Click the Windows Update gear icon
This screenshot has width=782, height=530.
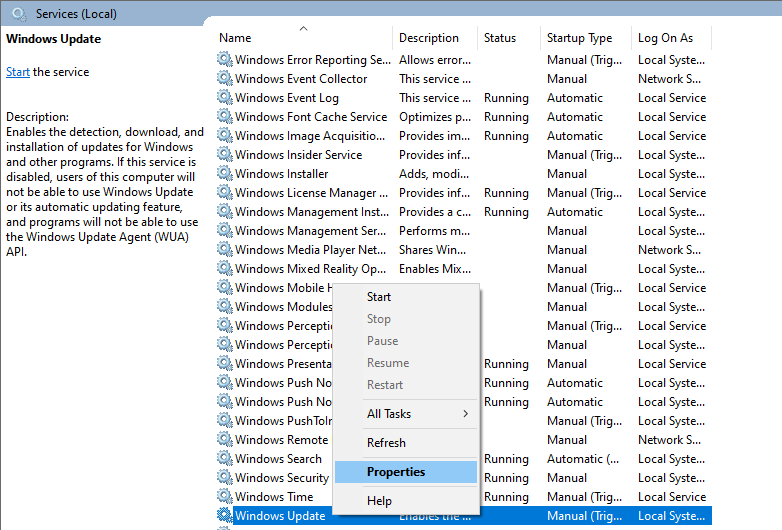pyautogui.click(x=225, y=515)
